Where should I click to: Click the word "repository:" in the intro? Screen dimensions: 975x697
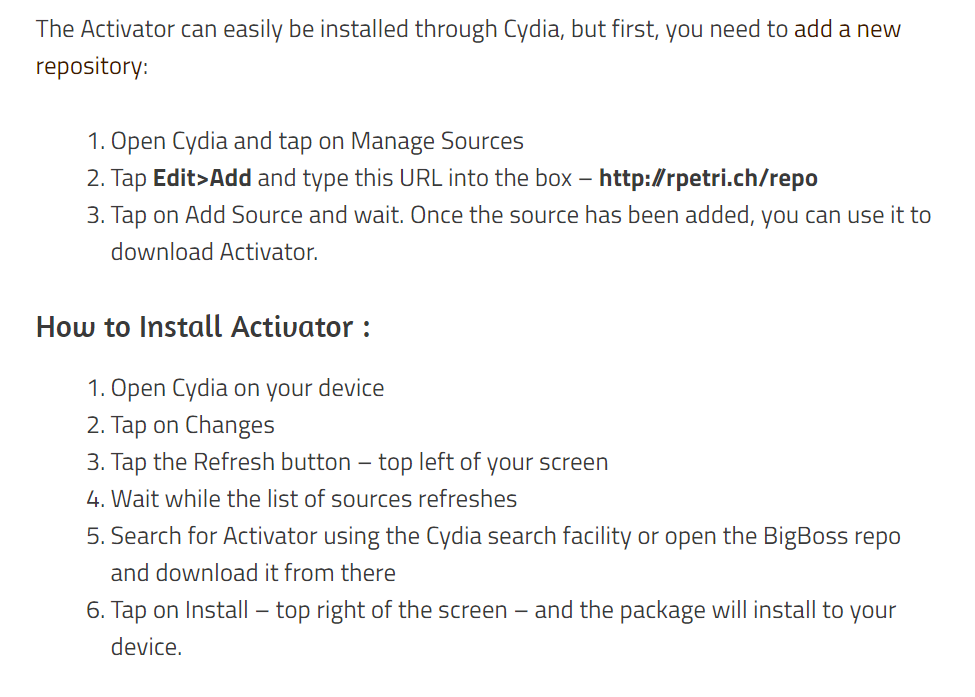coord(92,67)
